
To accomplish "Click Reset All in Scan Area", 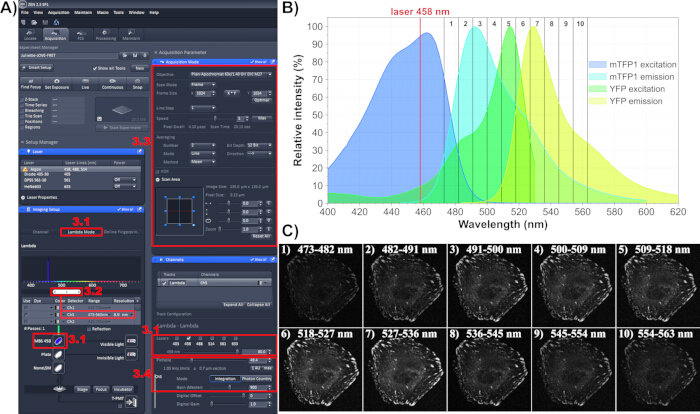I will (262, 236).
